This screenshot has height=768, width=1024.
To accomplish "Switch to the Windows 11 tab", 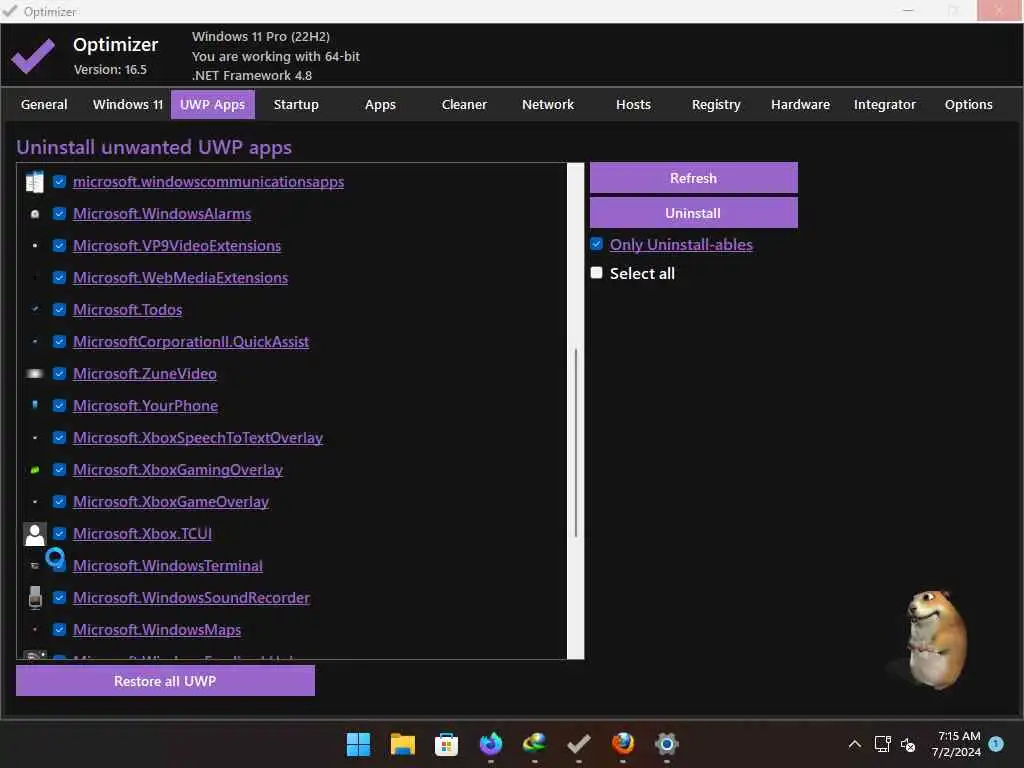I will [128, 104].
